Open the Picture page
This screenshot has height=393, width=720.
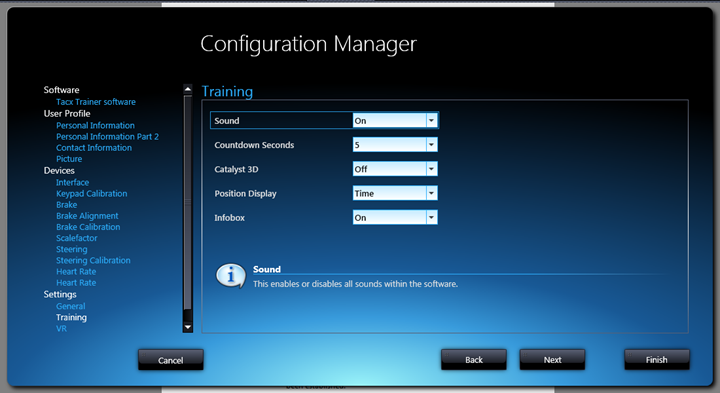69,159
